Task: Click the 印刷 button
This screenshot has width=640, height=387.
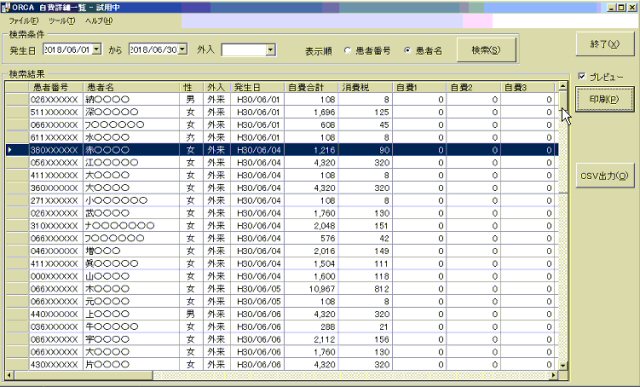Action: [604, 99]
